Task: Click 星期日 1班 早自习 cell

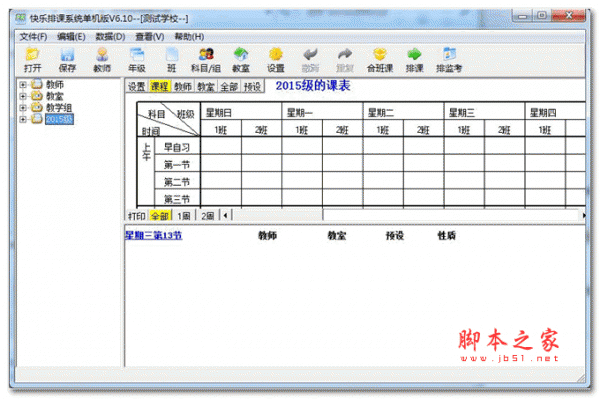Action: click(x=221, y=145)
